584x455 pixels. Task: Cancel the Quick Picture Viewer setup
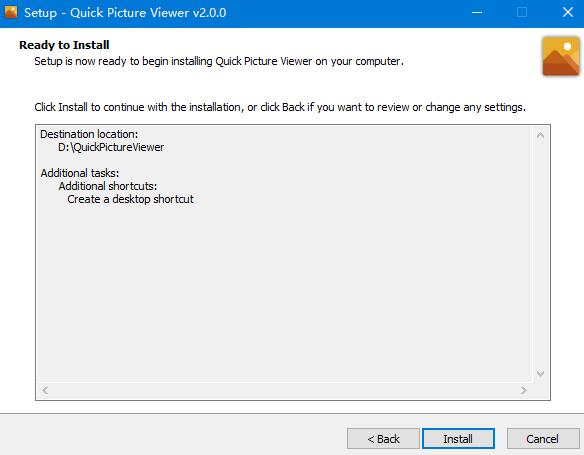coord(543,439)
